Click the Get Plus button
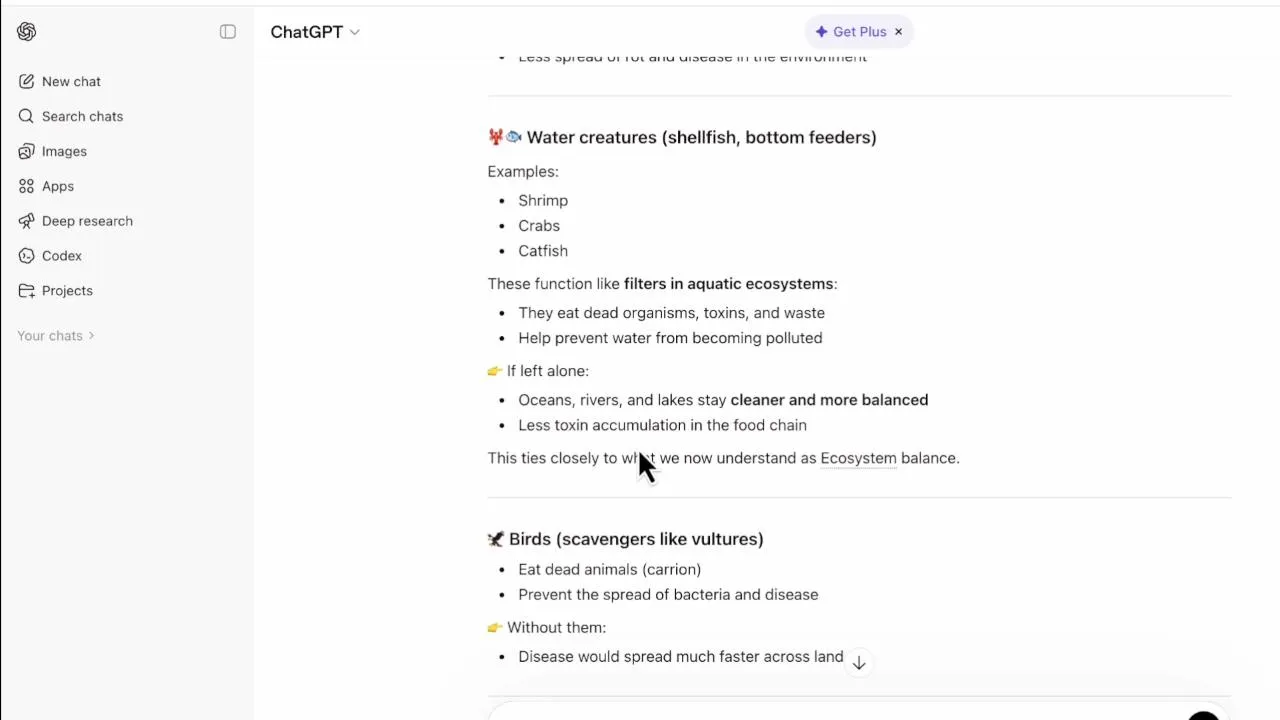Screen dimensions: 1280x720 tap(850, 32)
